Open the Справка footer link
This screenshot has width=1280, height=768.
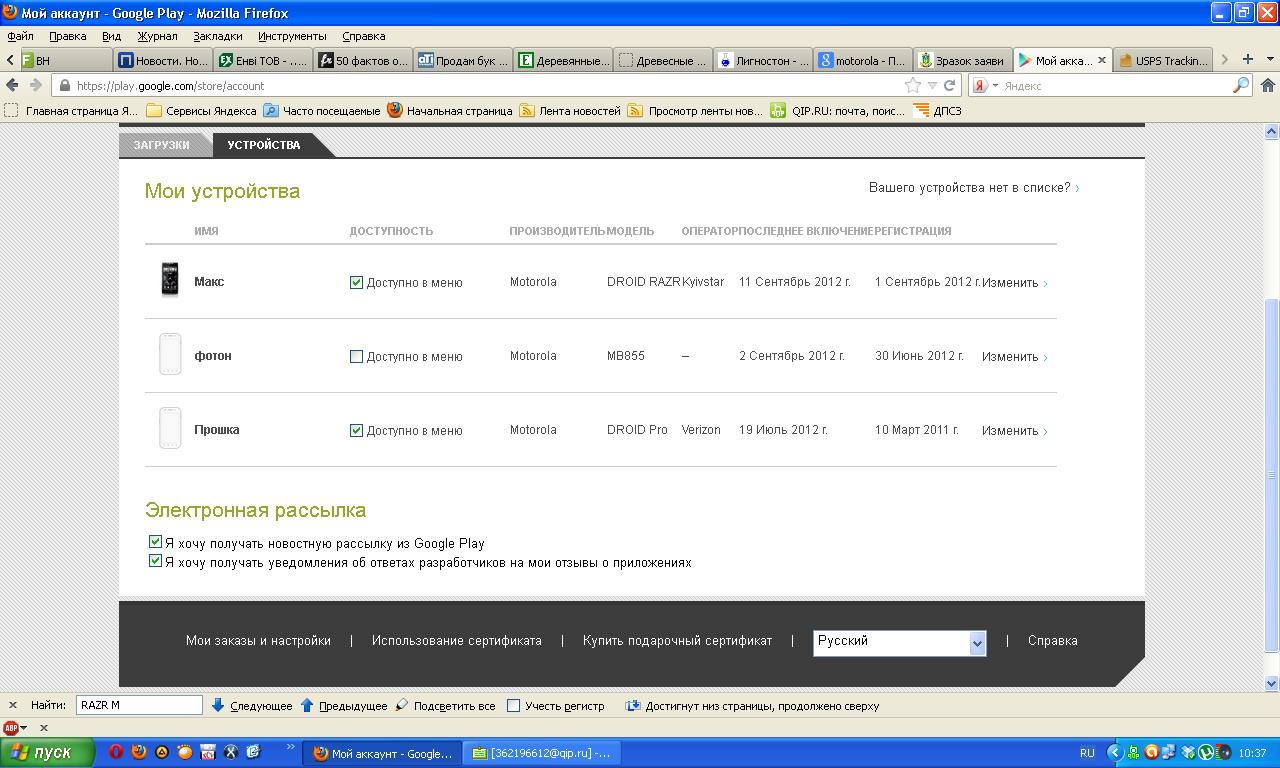click(1053, 641)
